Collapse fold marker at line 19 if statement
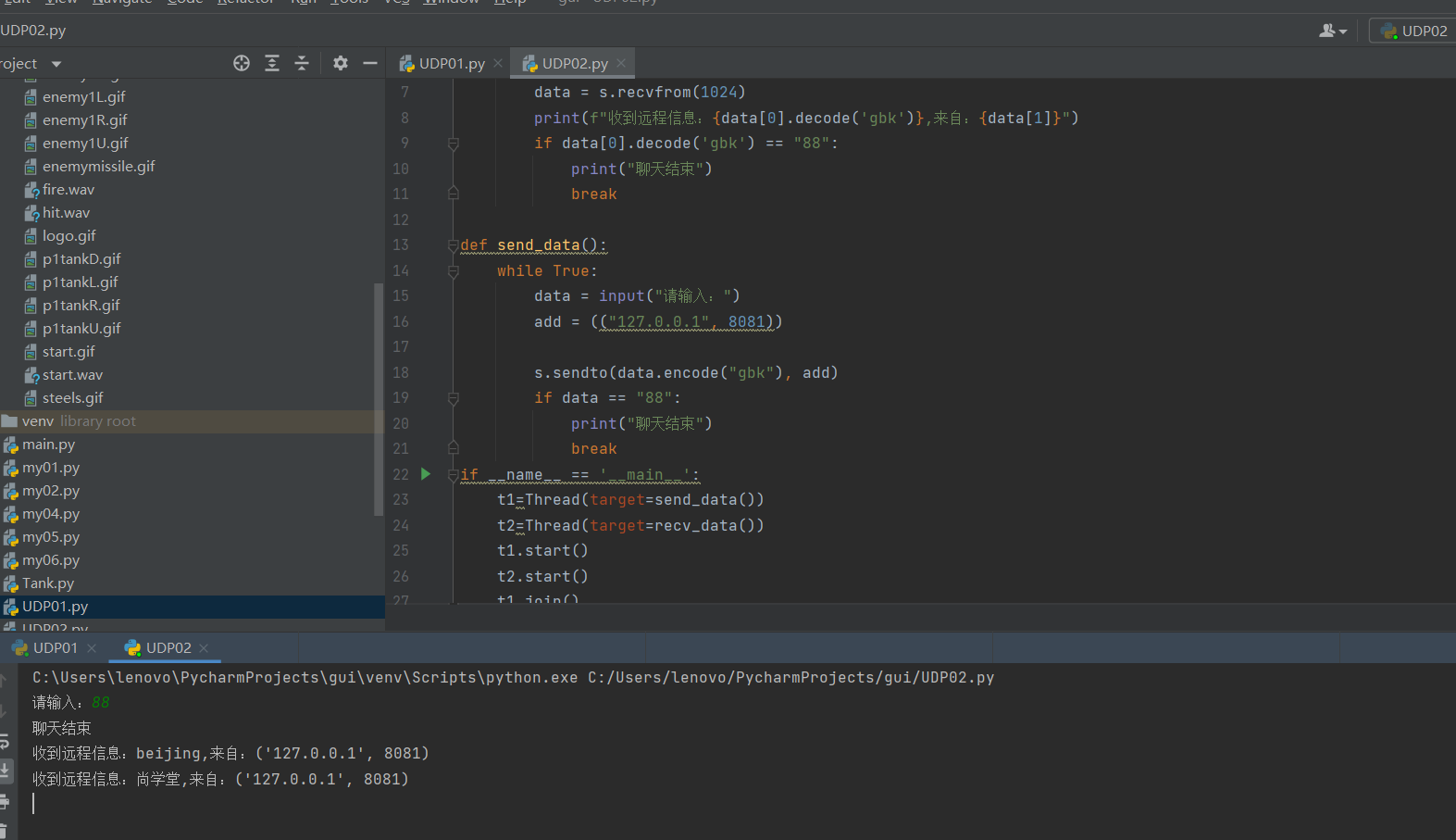Image resolution: width=1456 pixels, height=840 pixels. click(x=454, y=398)
